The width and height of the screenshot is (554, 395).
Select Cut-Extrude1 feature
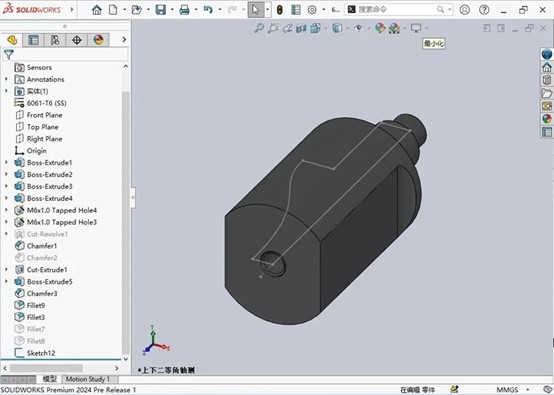(47, 270)
